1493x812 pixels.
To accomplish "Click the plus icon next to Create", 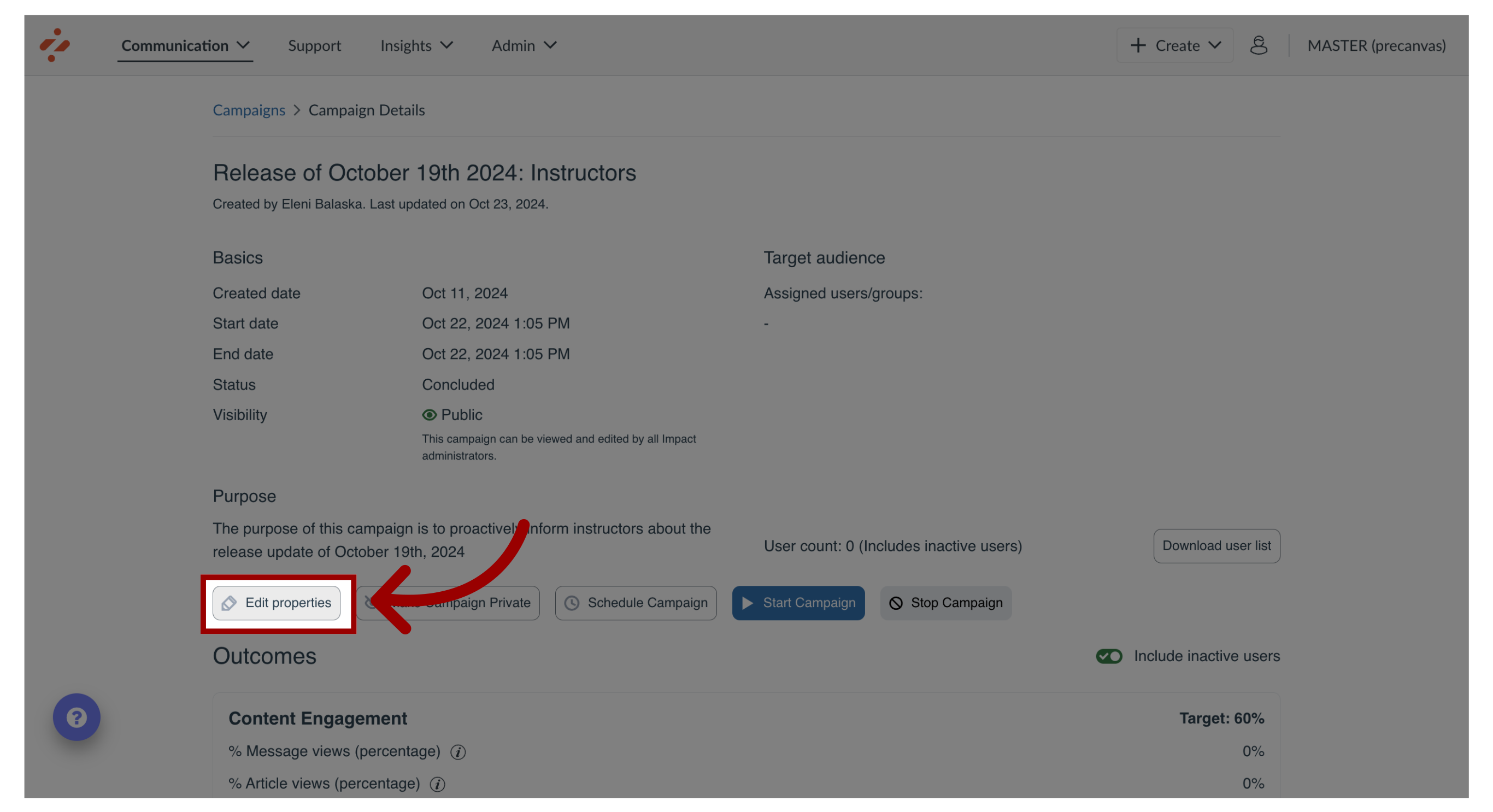I will pos(1138,45).
